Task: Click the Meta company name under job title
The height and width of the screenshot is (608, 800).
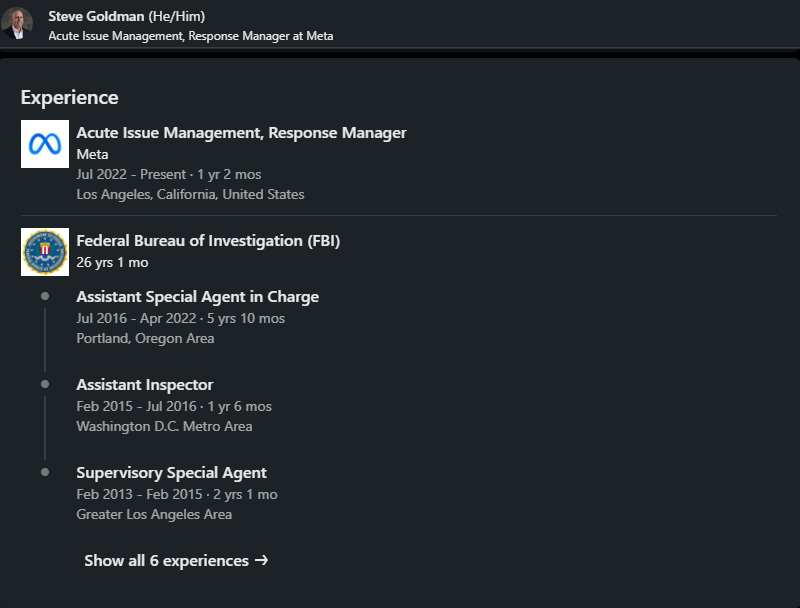Action: coord(92,155)
